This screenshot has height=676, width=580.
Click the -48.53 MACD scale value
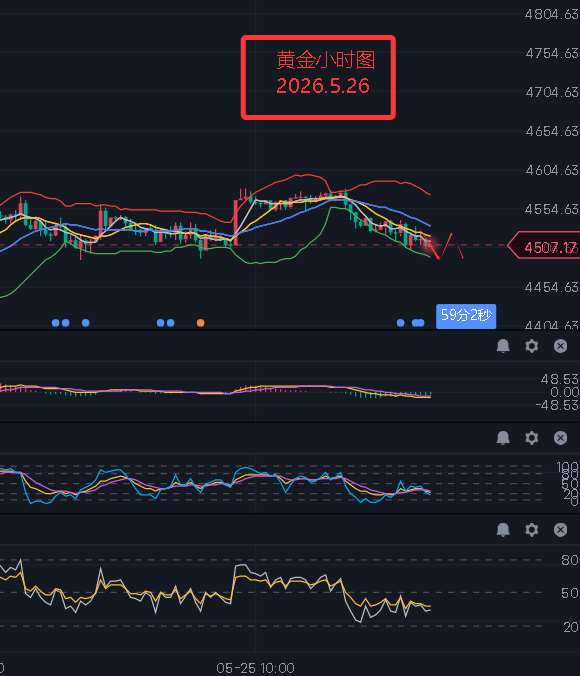[x=557, y=405]
